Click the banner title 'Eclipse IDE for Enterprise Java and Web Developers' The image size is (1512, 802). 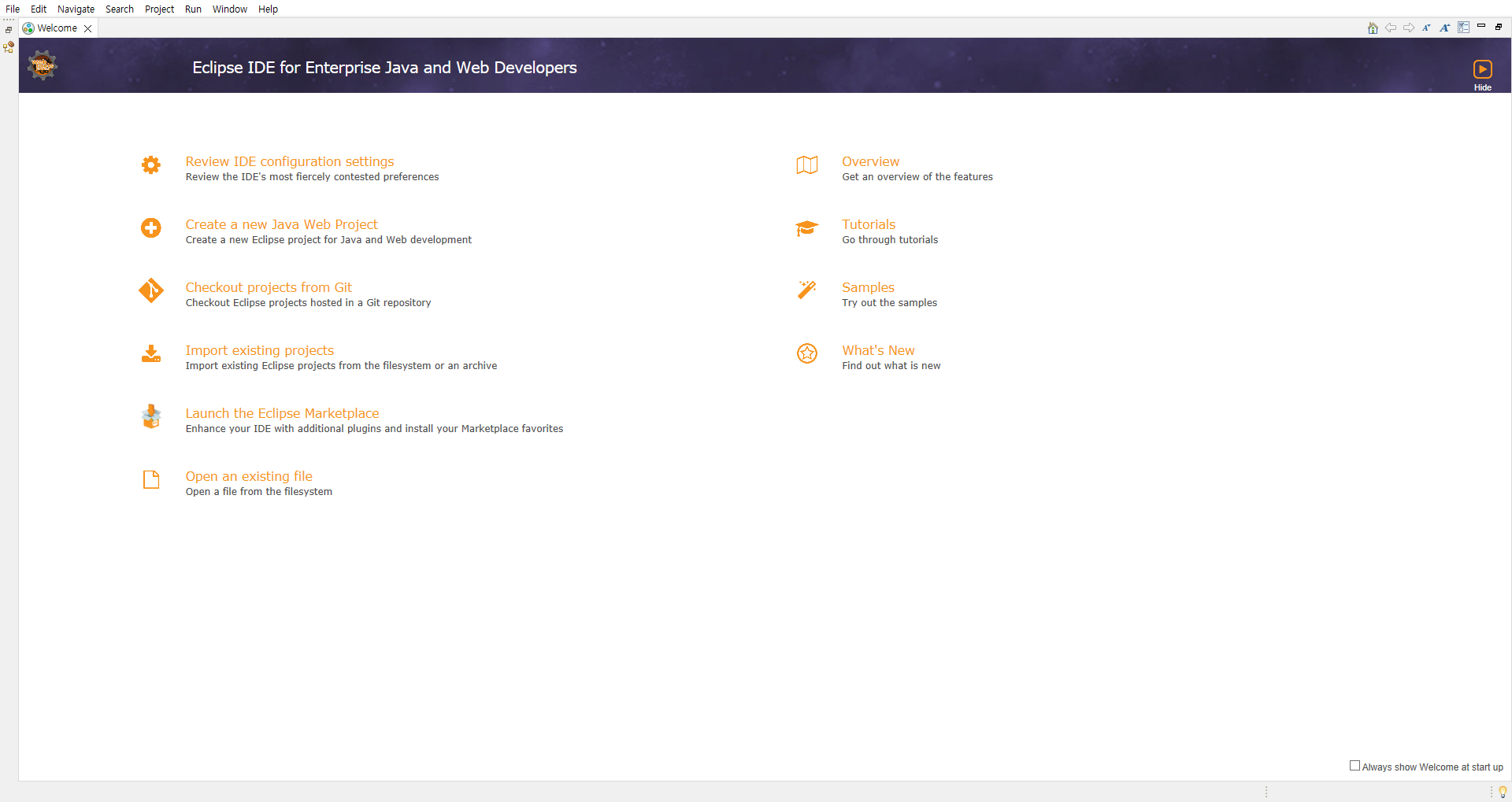(384, 68)
